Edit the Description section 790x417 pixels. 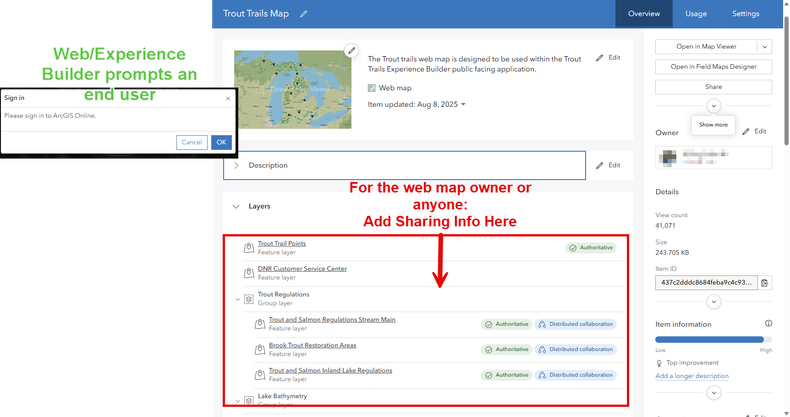(608, 165)
